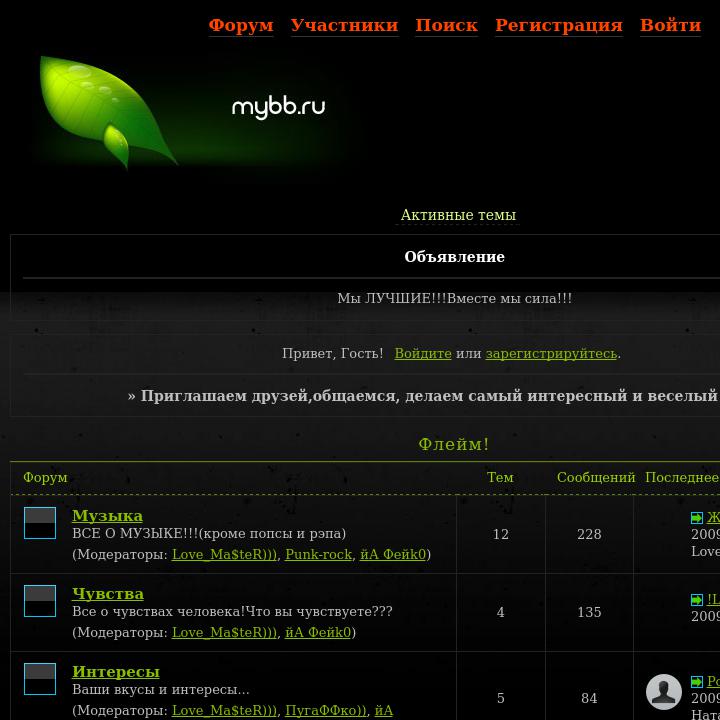
Task: Click topic count 4 in Чувства row
Action: 501,612
